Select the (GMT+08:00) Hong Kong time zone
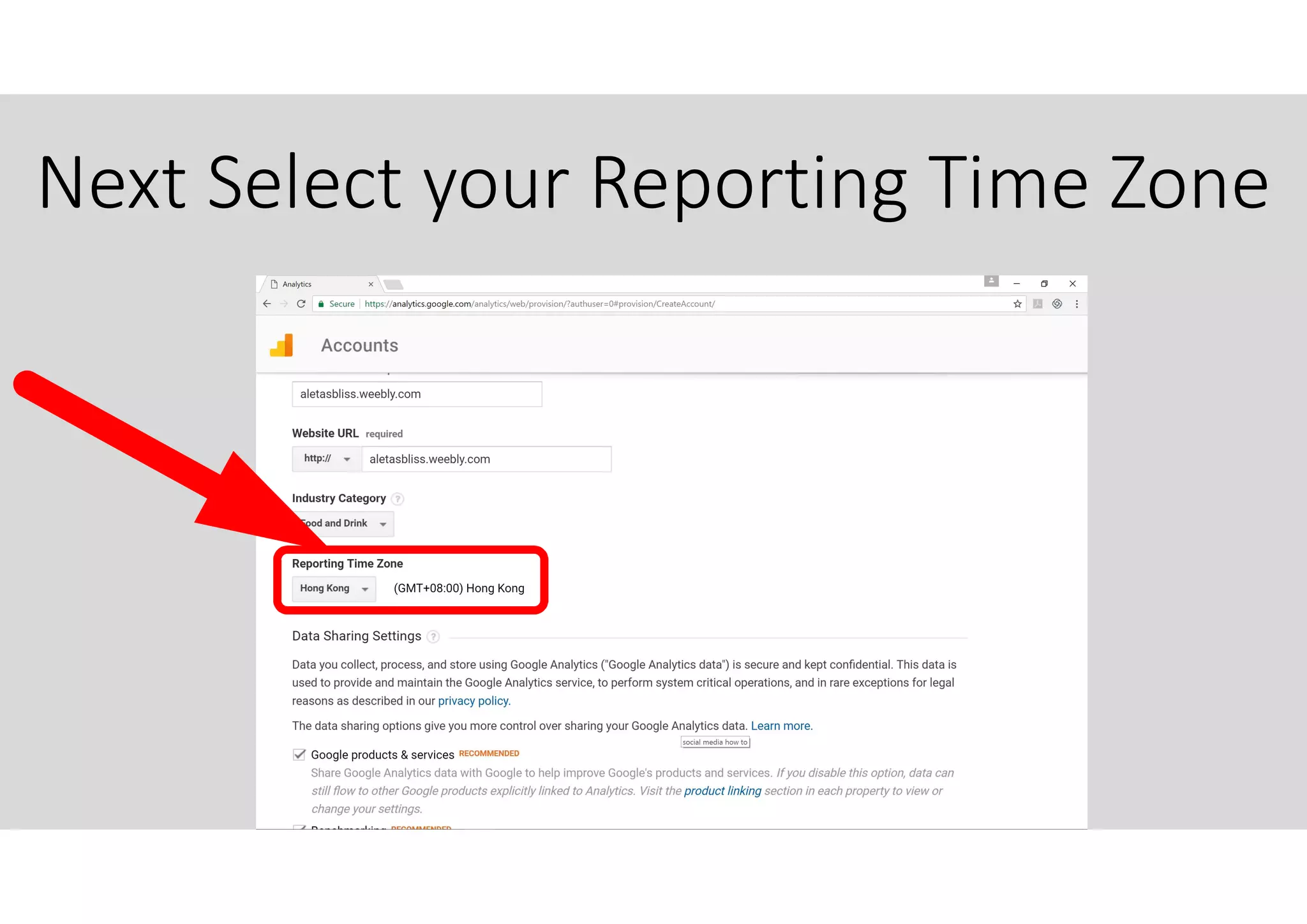This screenshot has height=924, width=1307. 459,588
